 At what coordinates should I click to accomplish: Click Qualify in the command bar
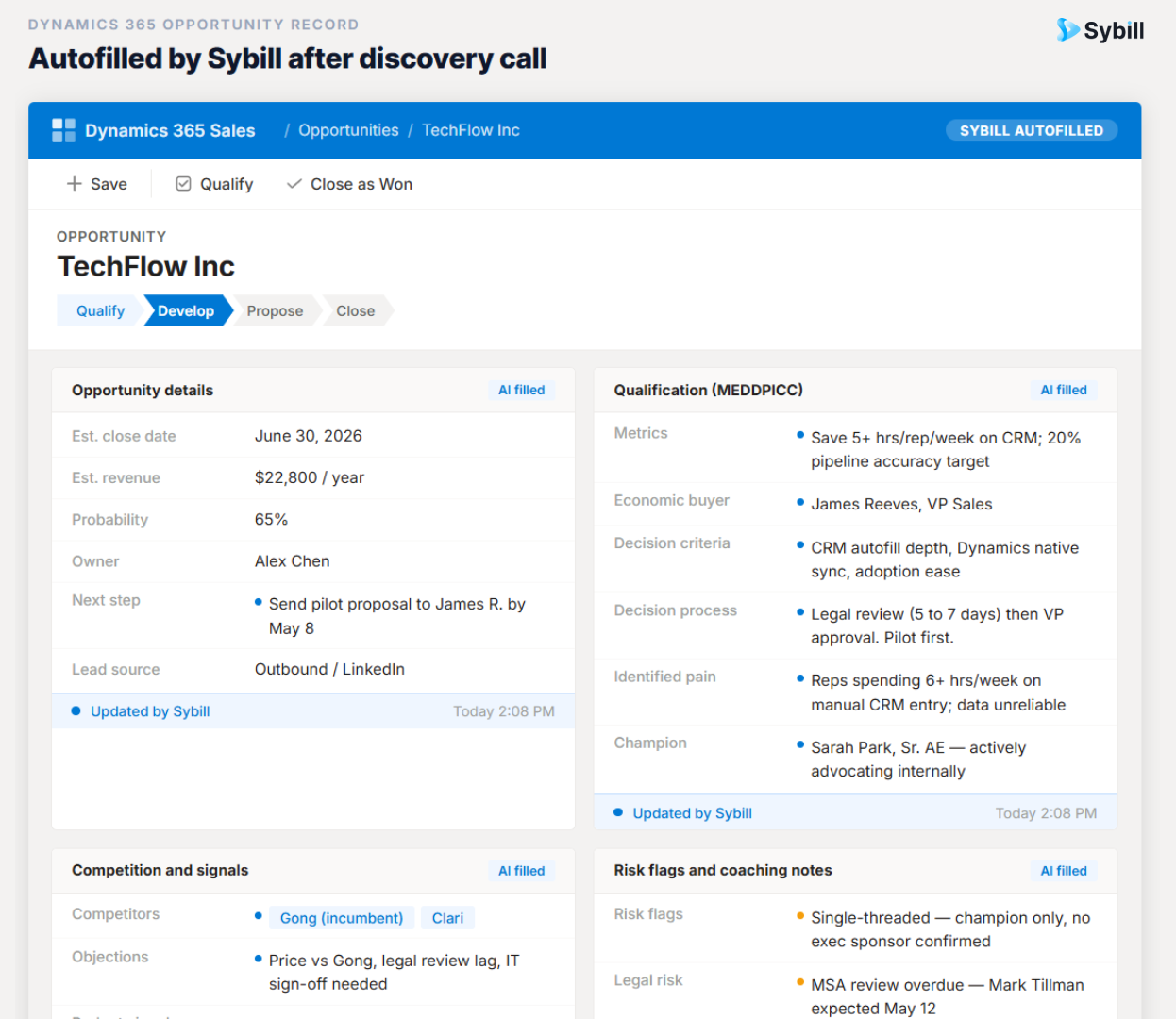214,184
